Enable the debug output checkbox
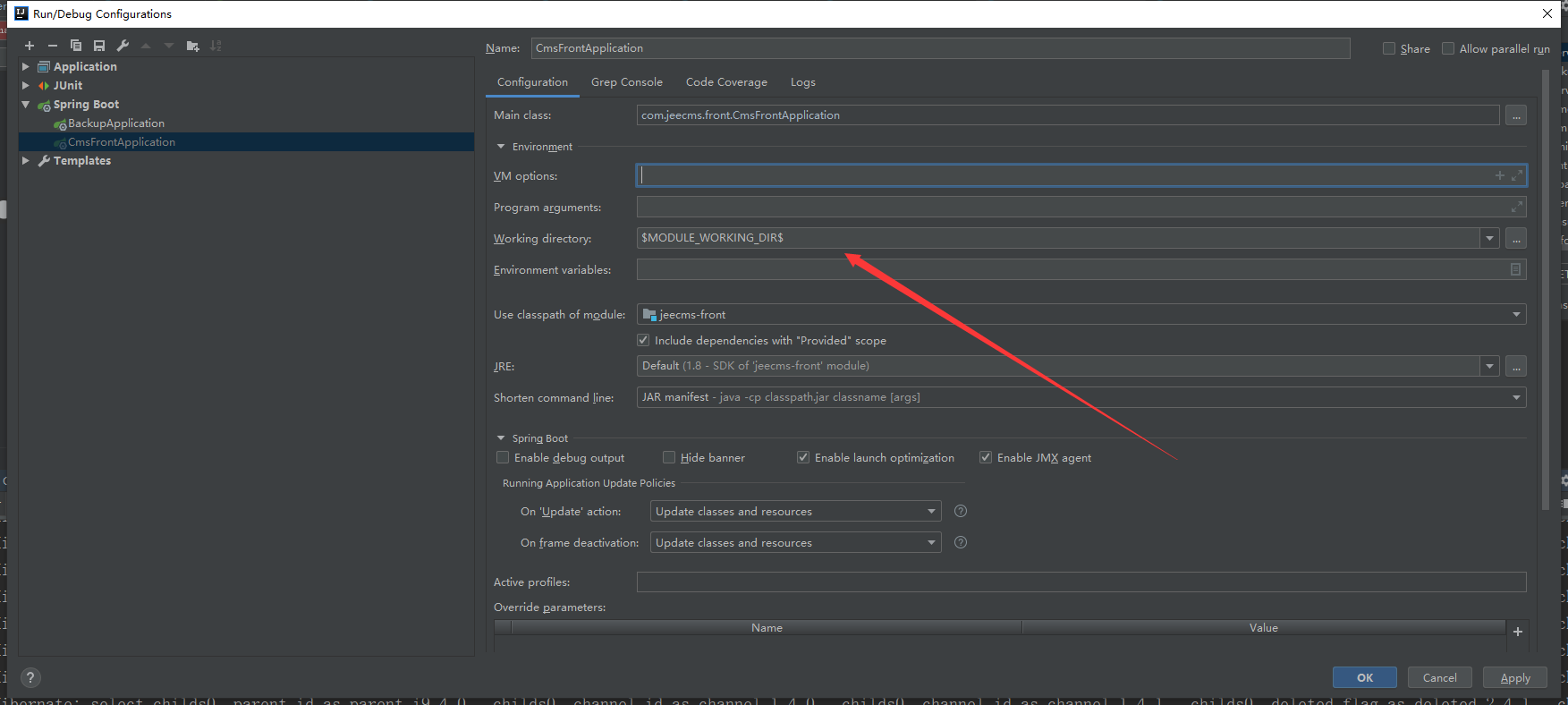Image resolution: width=1568 pixels, height=705 pixels. (x=503, y=457)
